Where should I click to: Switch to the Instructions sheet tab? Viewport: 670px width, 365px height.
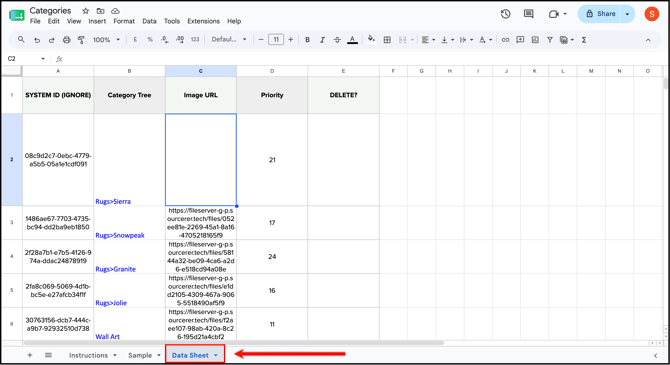click(88, 355)
